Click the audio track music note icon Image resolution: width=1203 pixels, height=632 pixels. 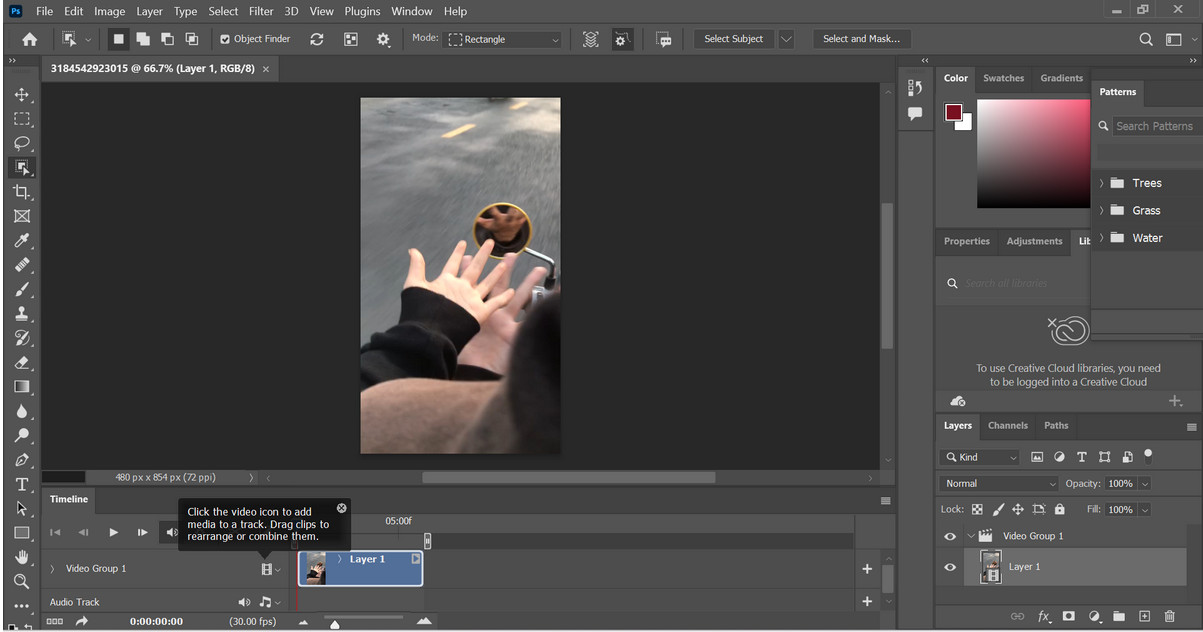(265, 602)
